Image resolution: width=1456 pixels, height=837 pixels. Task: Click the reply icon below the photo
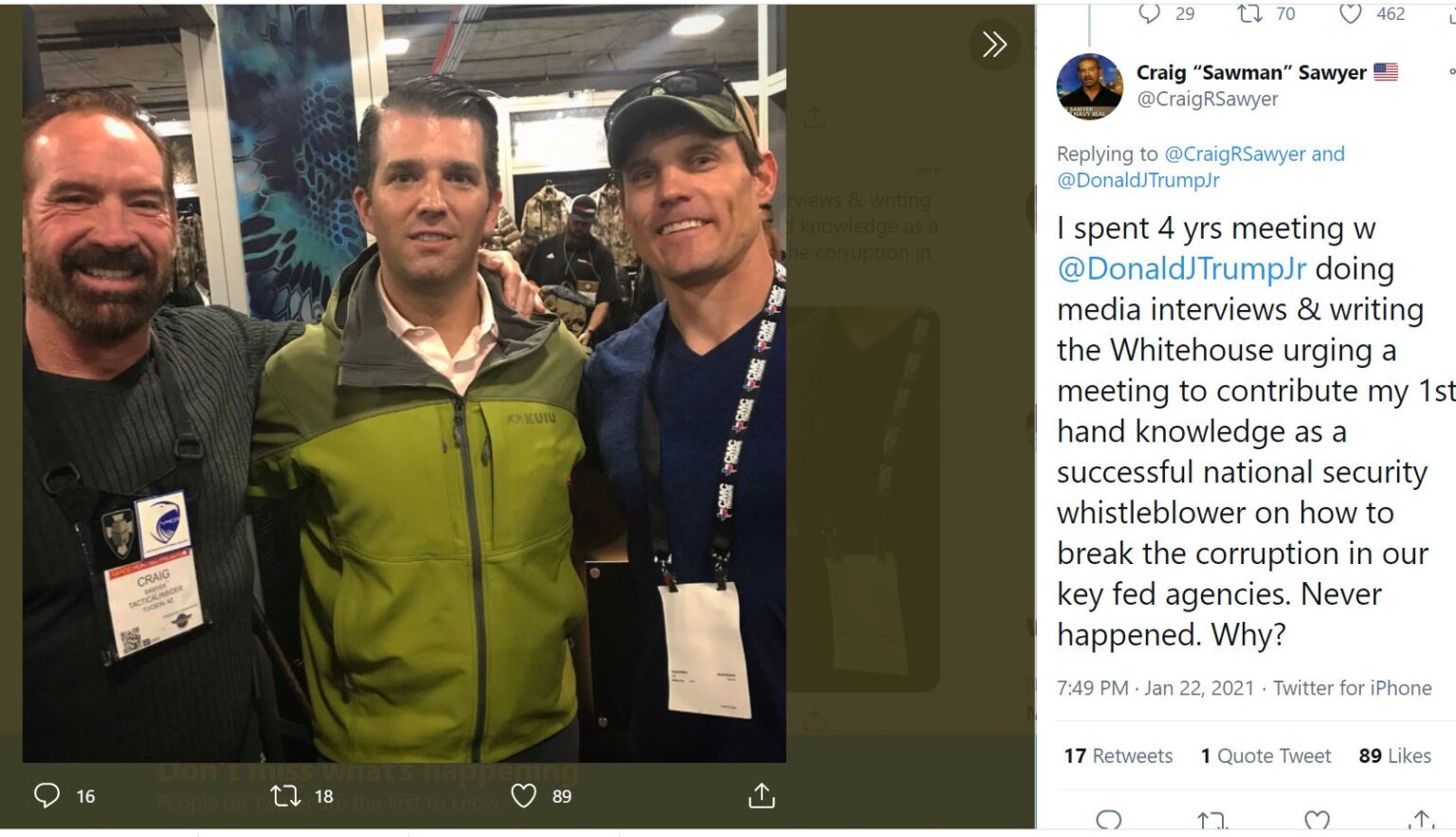click(46, 795)
